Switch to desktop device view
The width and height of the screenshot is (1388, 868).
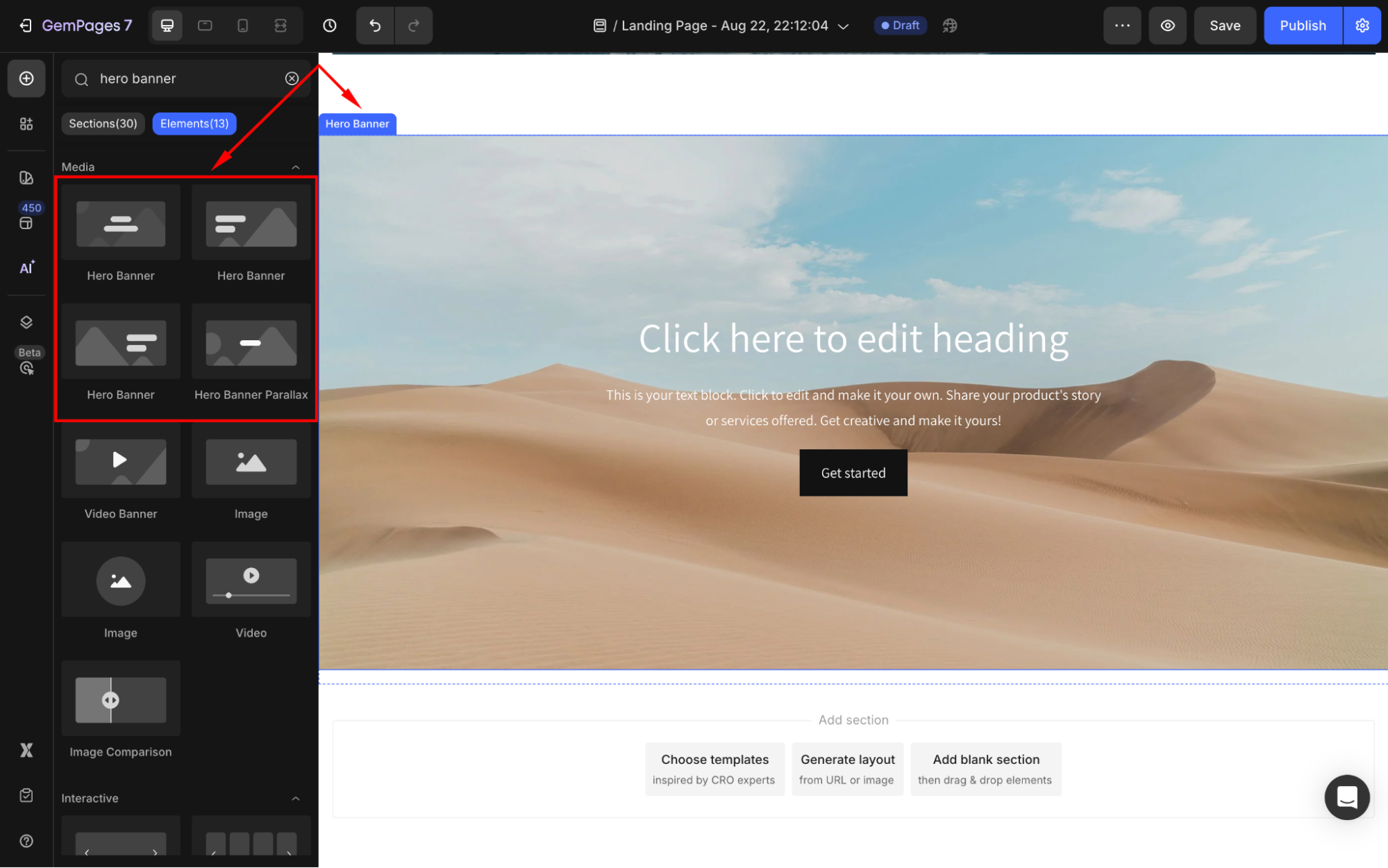pos(167,26)
